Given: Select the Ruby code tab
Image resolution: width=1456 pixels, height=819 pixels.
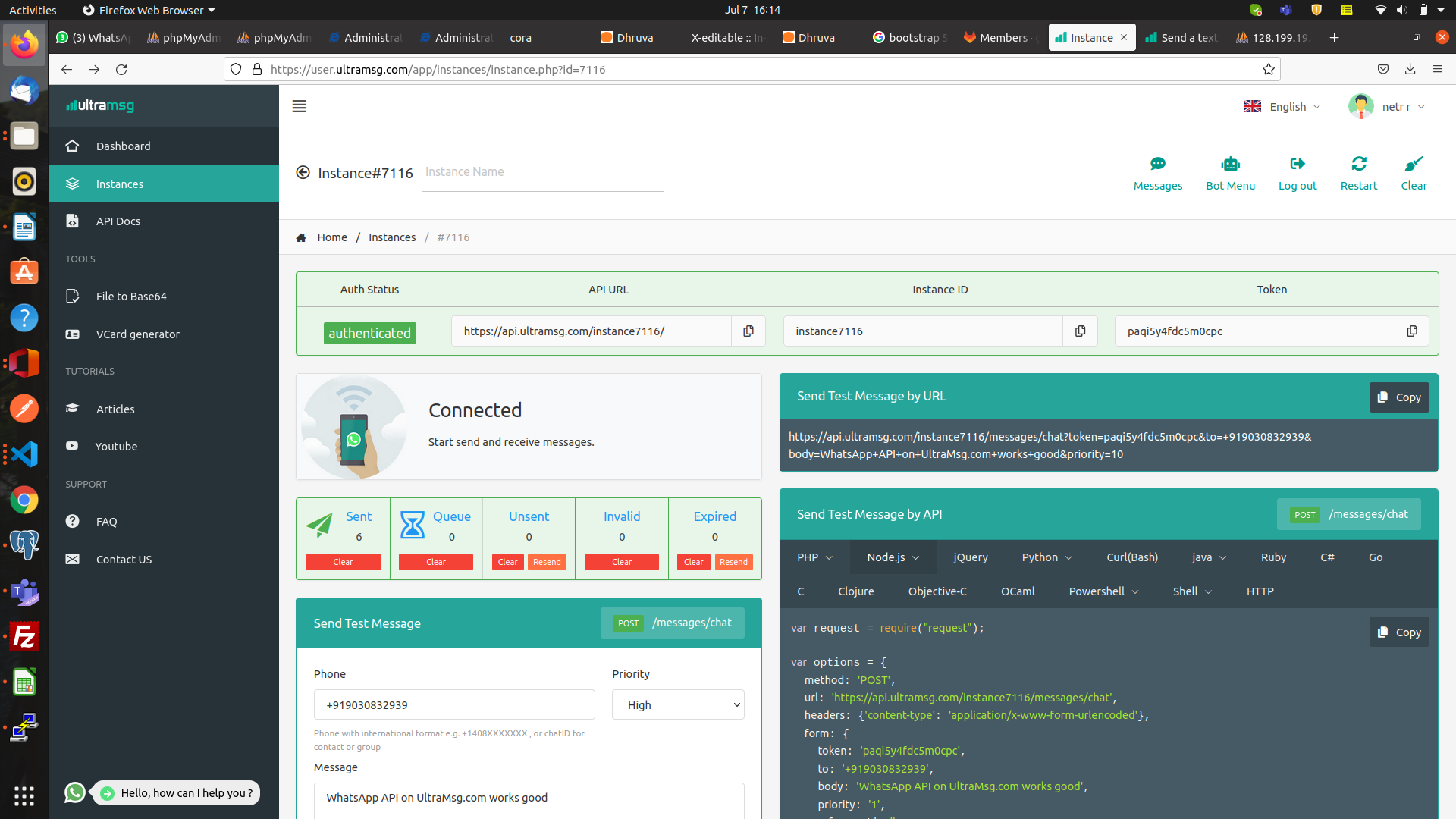Looking at the screenshot, I should click(x=1273, y=557).
